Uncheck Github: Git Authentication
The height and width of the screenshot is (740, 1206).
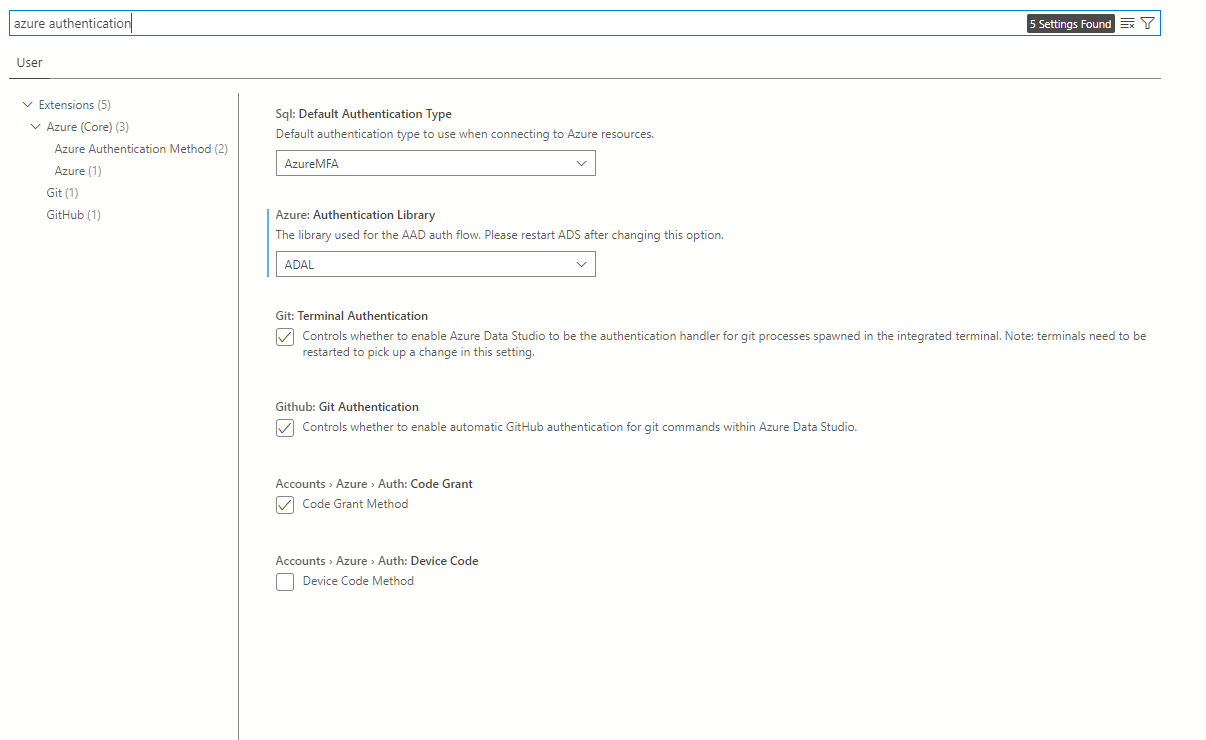point(285,427)
